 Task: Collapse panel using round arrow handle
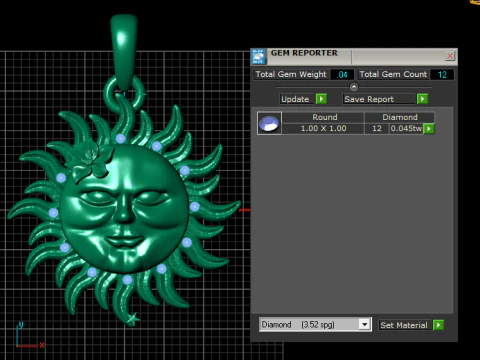pos(354,87)
